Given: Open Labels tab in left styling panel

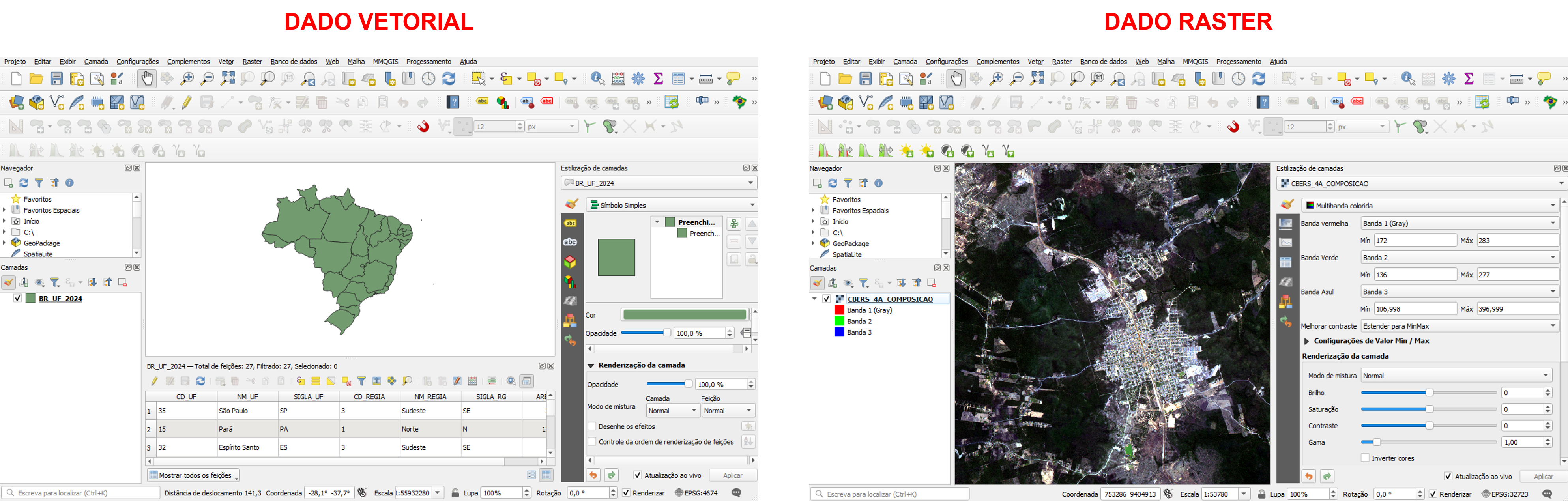Looking at the screenshot, I should pyautogui.click(x=571, y=223).
